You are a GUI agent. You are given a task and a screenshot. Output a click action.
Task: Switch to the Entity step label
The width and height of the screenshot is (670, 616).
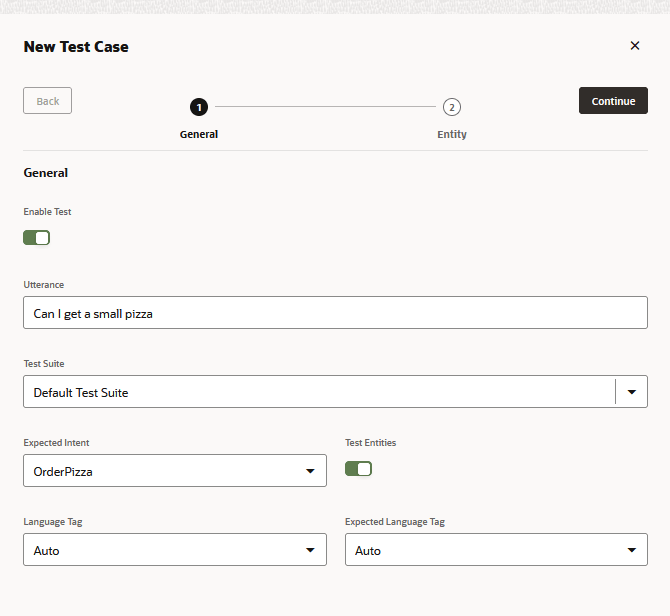coord(452,134)
